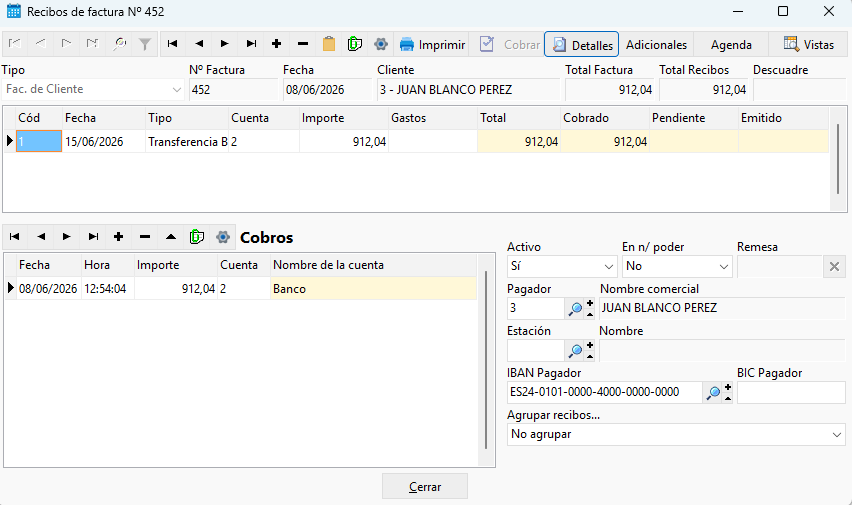Click the BIC Pagador input field
The height and width of the screenshot is (505, 852).
coord(791,392)
